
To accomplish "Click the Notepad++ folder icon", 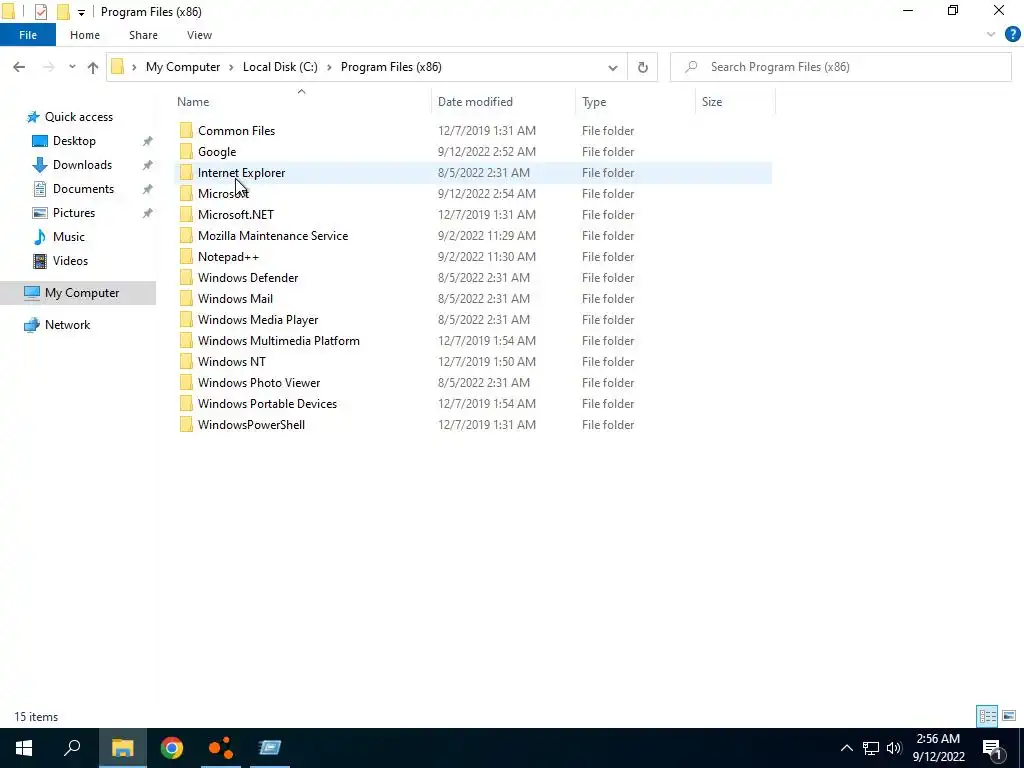I will click(x=186, y=257).
